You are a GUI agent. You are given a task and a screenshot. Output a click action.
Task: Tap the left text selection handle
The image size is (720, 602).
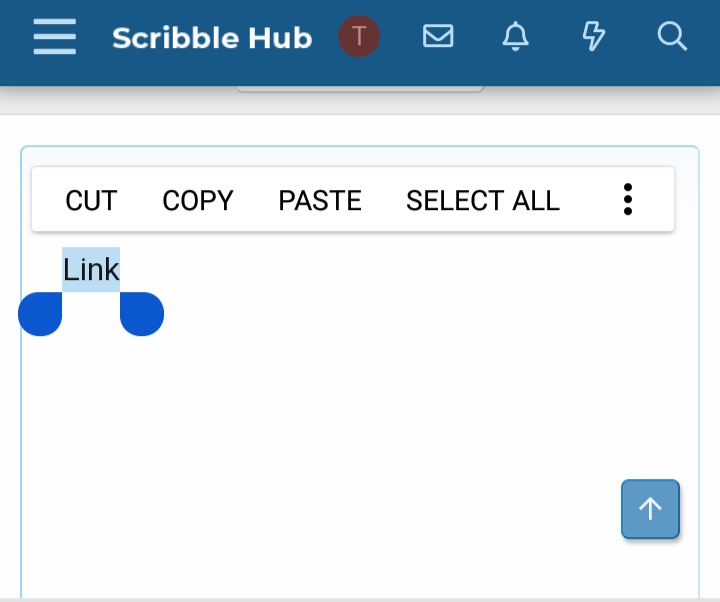41,314
